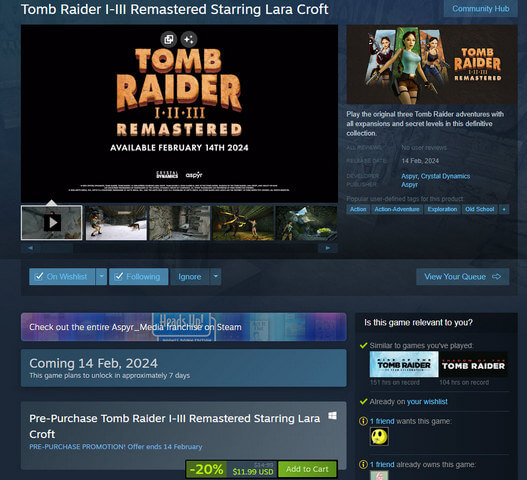This screenshot has width=527, height=480.
Task: Open the 'your wishlist' link
Action: tap(427, 402)
